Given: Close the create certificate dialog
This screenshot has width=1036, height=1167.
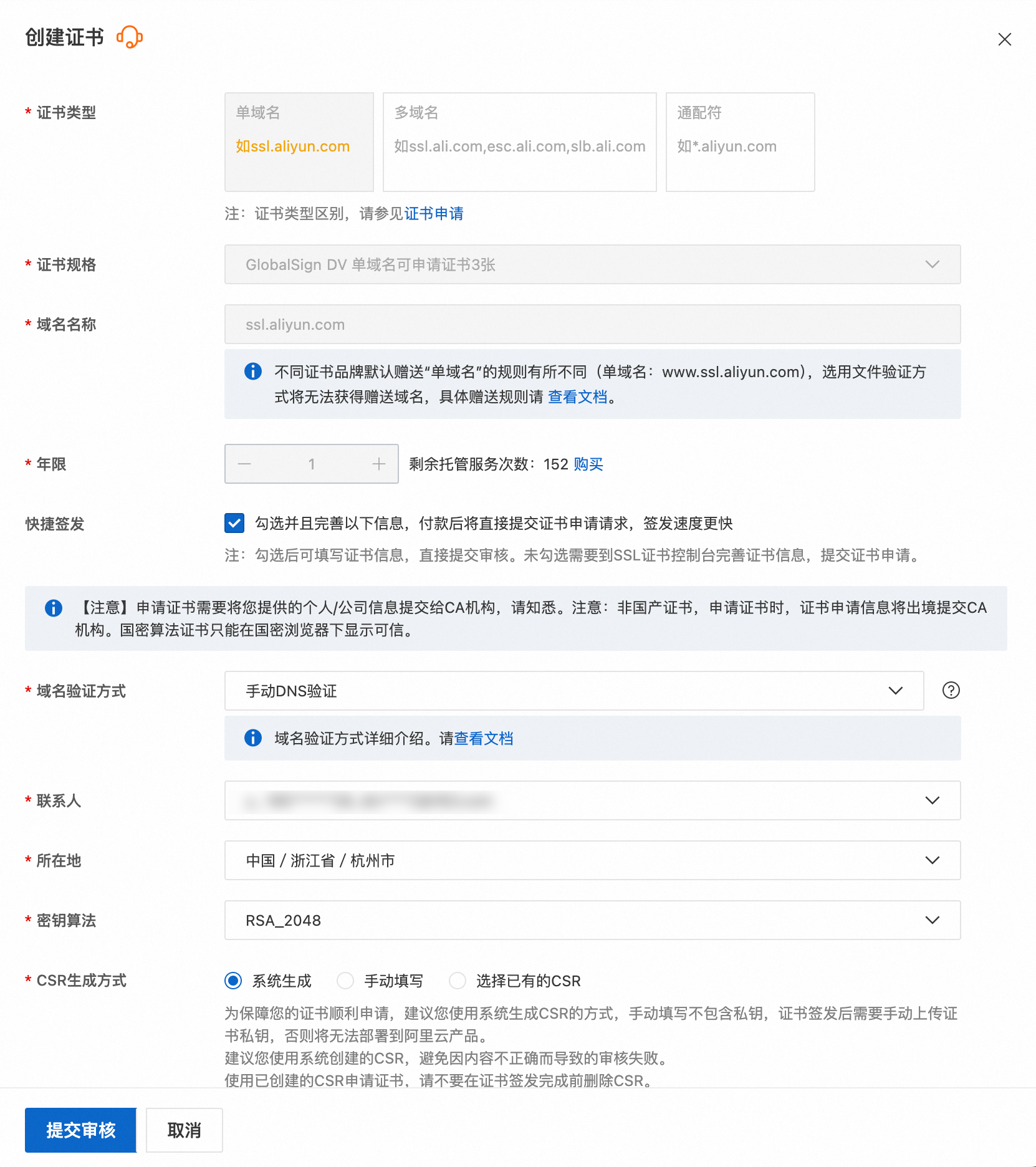Looking at the screenshot, I should click(1004, 39).
